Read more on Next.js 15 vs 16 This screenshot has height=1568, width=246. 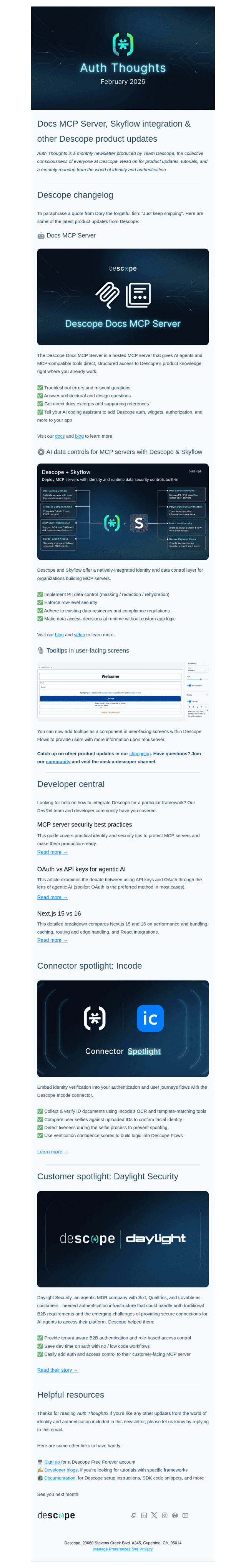point(52,940)
